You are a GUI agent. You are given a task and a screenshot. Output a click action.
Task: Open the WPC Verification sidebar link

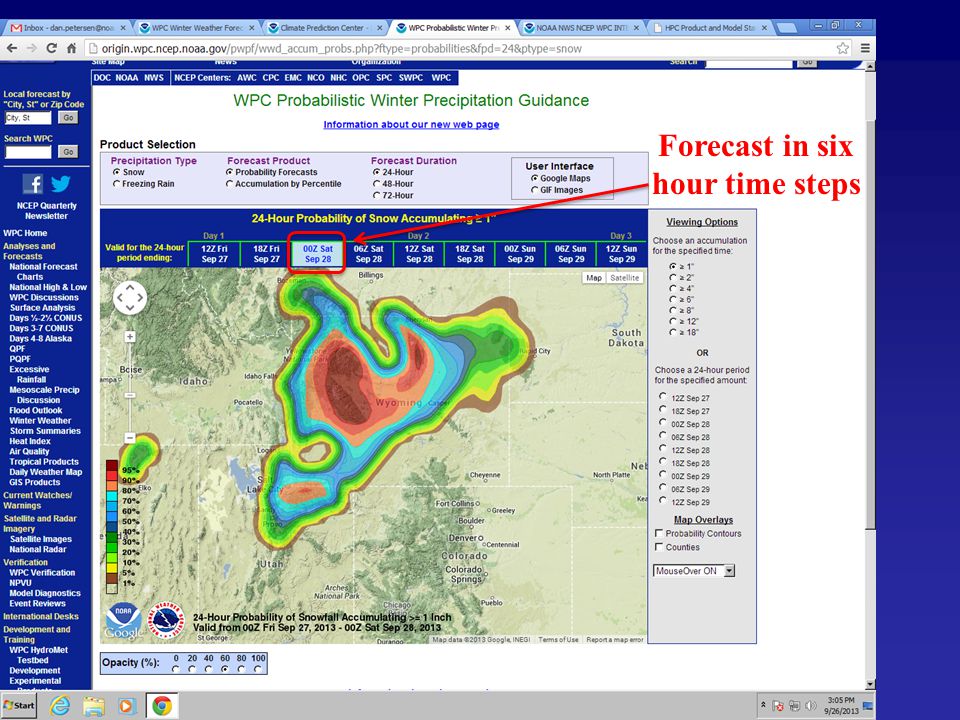point(42,572)
